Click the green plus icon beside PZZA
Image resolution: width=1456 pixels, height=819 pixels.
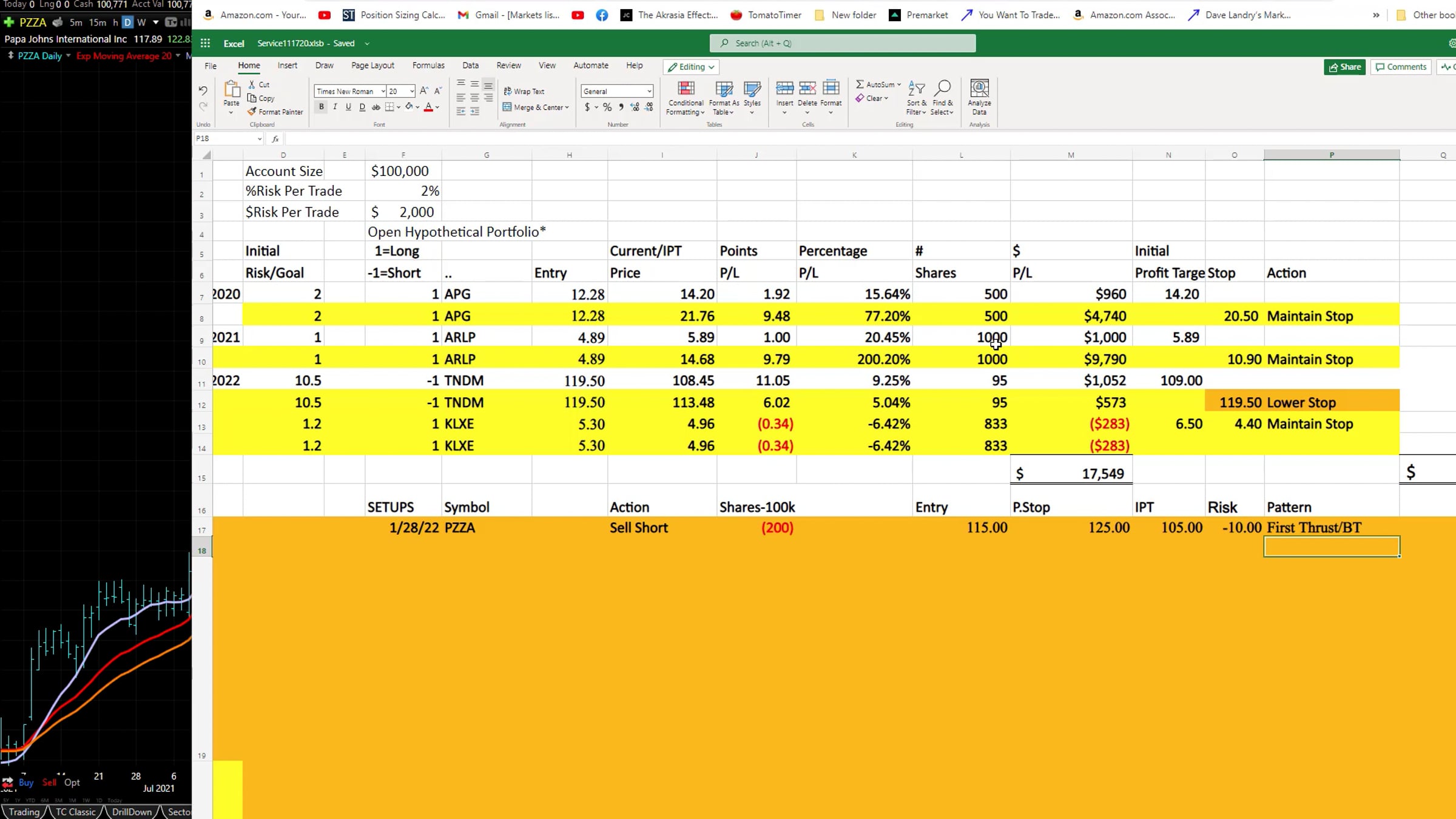tap(8, 22)
